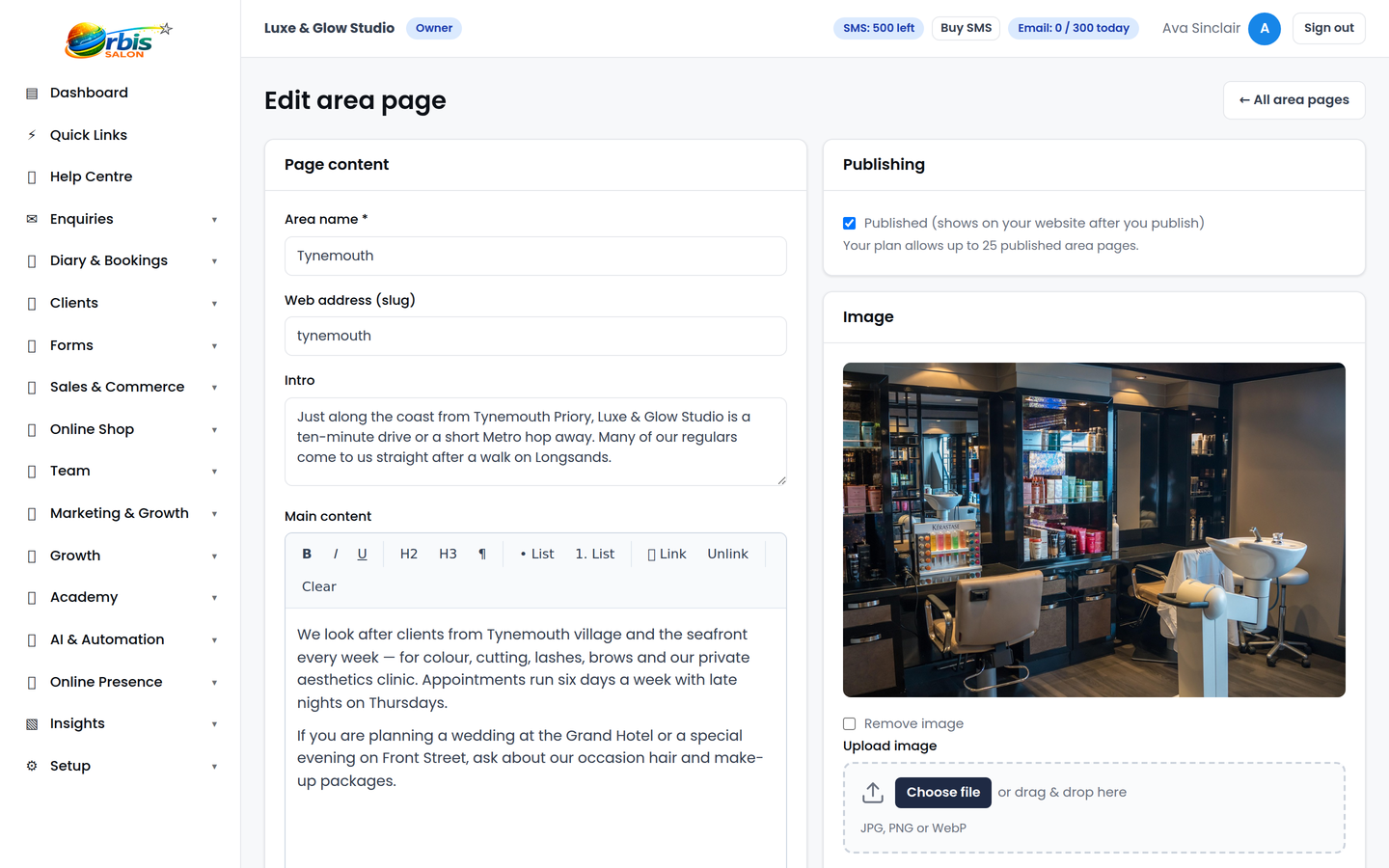
Task: Expand the Forms menu arrow
Action: tap(214, 346)
